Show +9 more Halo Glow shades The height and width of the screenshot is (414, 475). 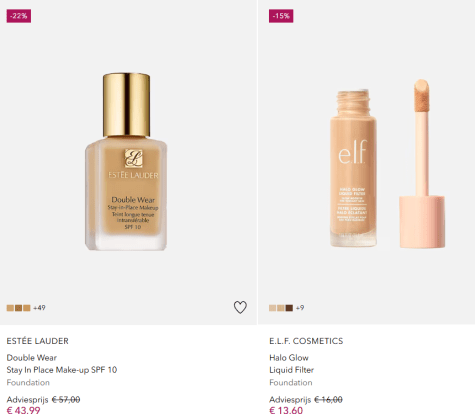300,308
